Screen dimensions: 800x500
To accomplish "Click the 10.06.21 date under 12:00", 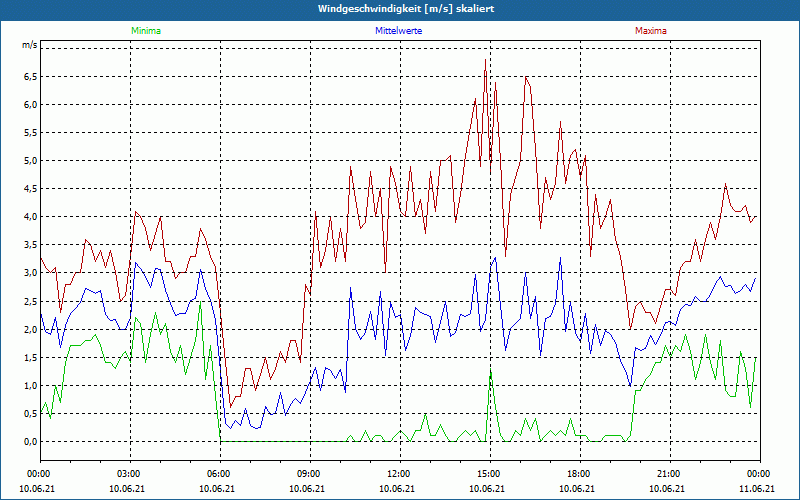I will pyautogui.click(x=397, y=488).
